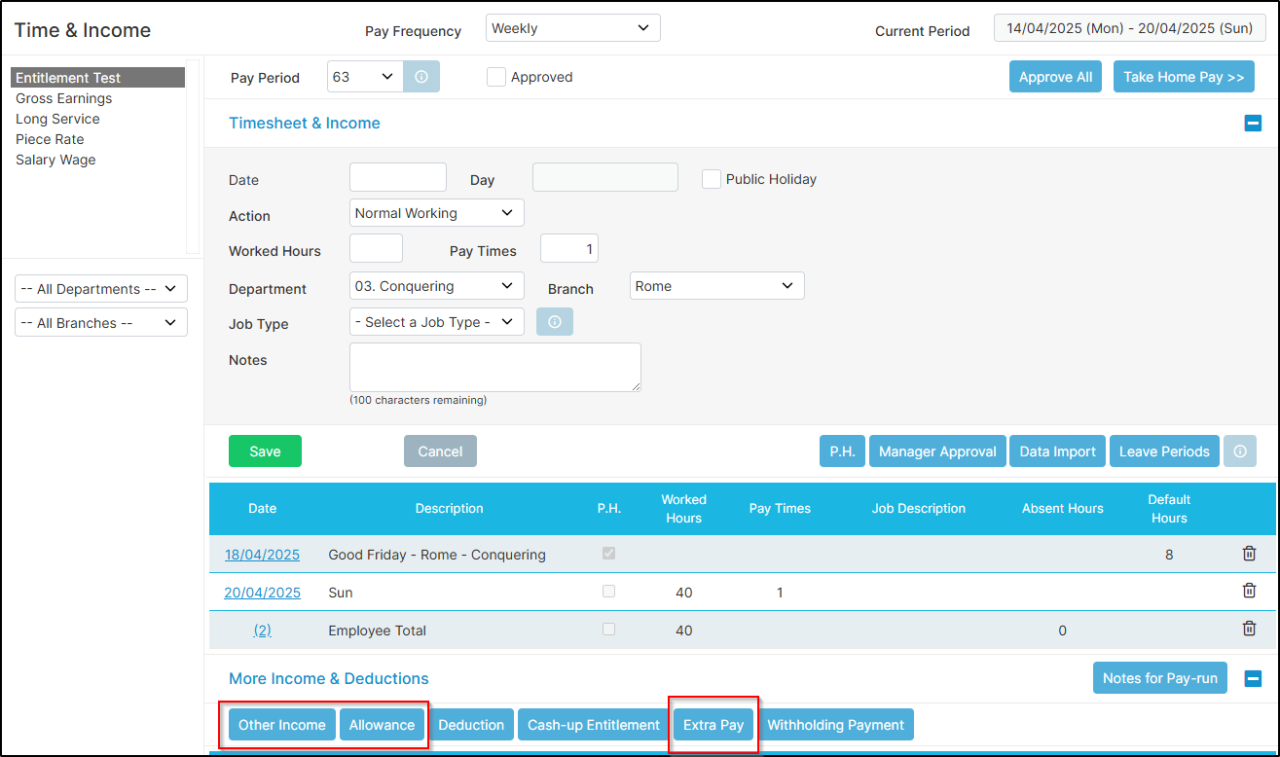Toggle the P.H. checkbox on the Sun row
1280x757 pixels.
tap(608, 591)
